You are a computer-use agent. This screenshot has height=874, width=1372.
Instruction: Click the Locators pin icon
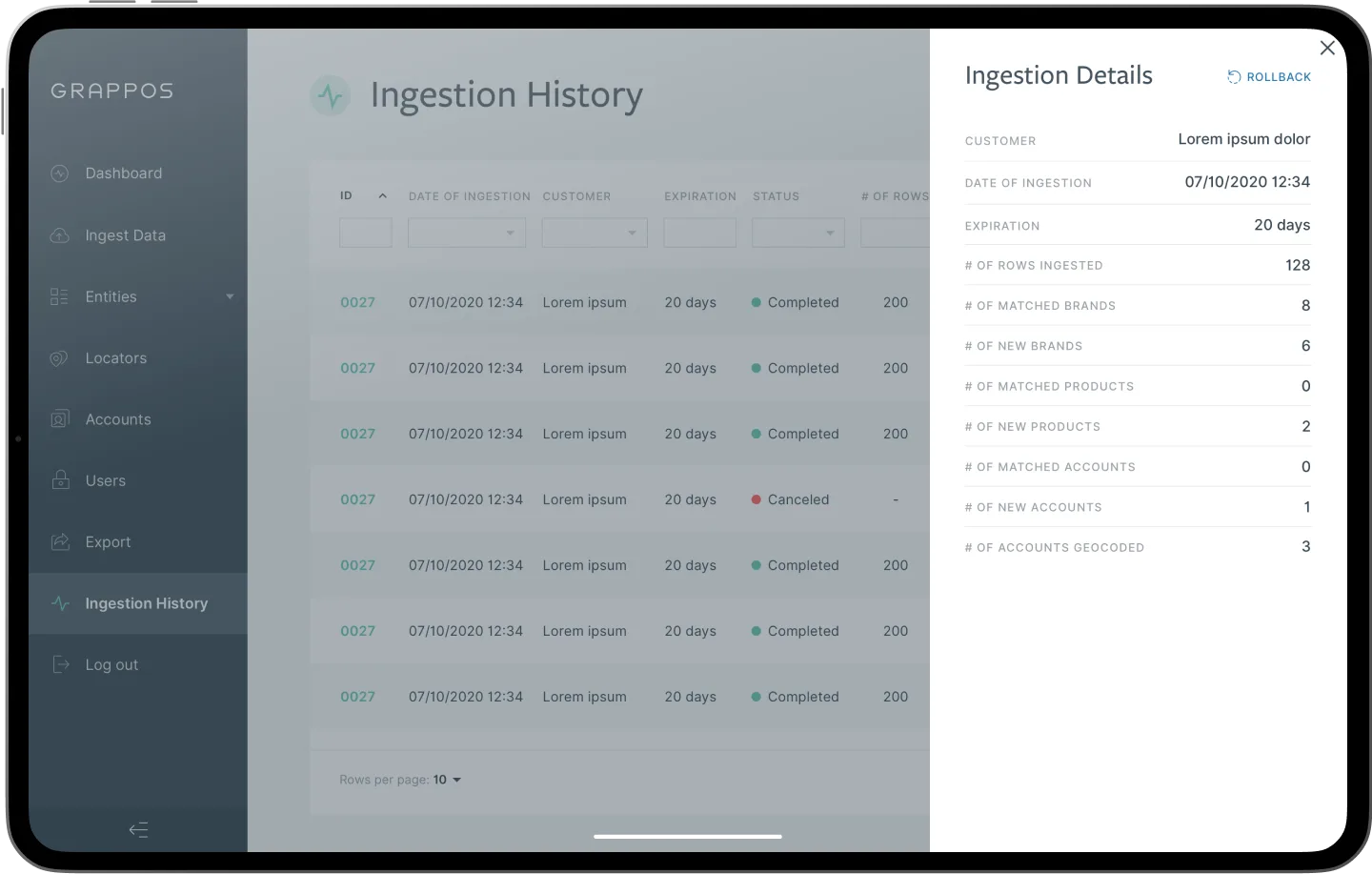tap(60, 358)
